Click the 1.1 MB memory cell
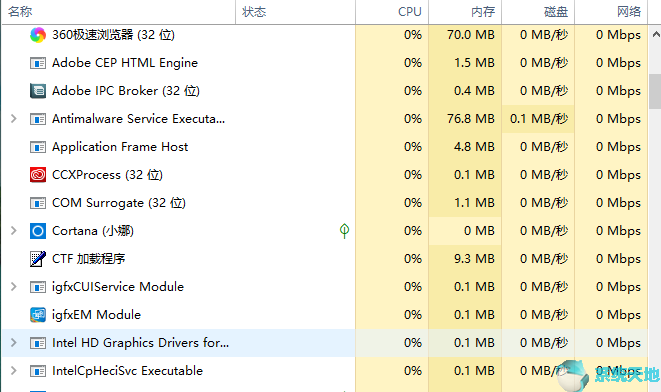 pyautogui.click(x=465, y=203)
